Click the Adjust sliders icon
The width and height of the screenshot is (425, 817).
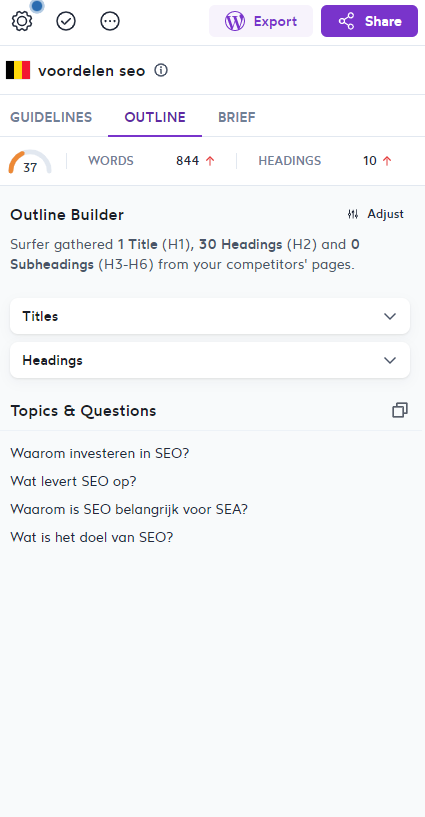(353, 214)
